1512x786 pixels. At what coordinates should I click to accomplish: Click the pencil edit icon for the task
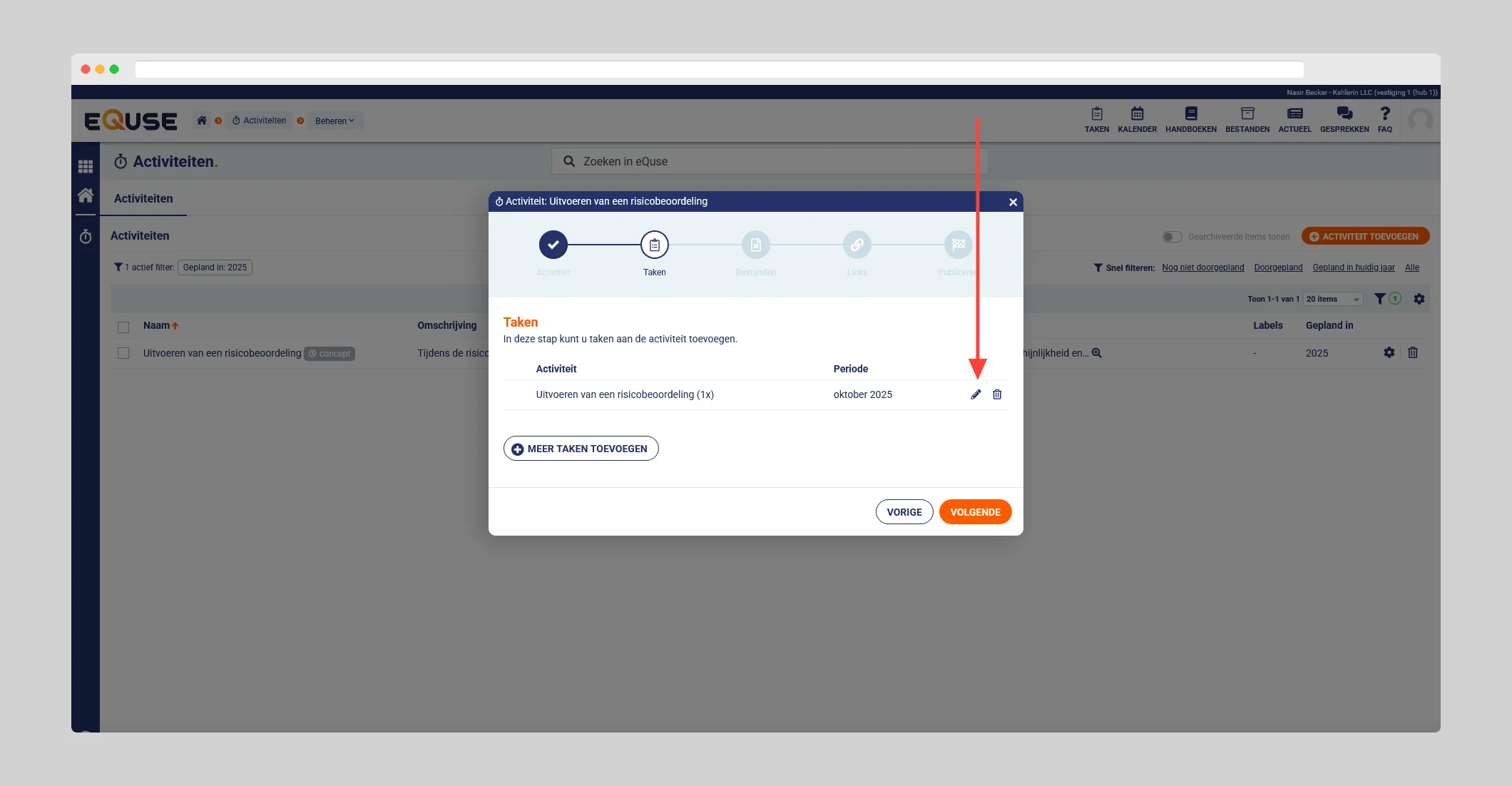pyautogui.click(x=976, y=394)
